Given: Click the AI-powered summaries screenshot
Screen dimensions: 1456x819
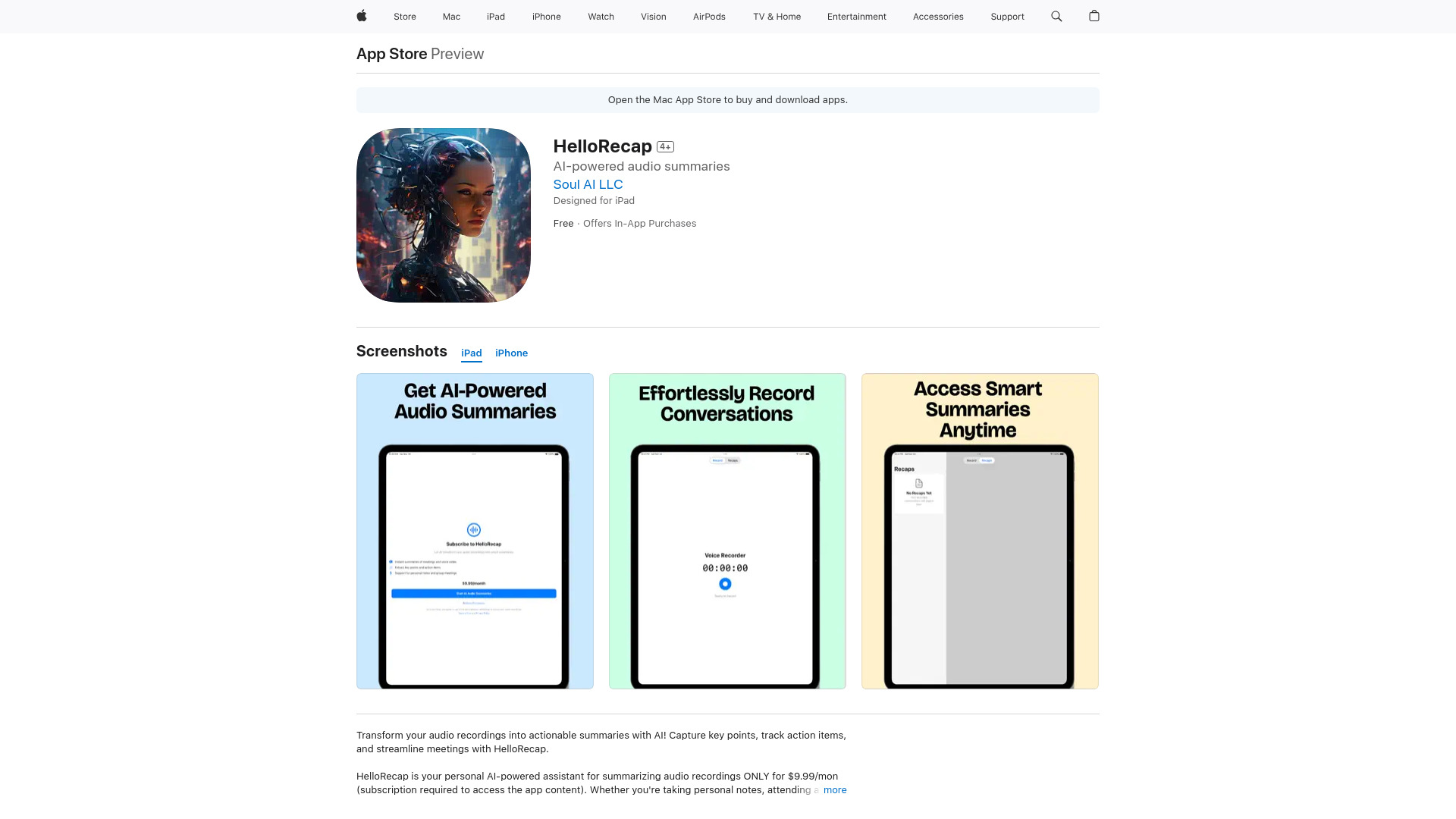Looking at the screenshot, I should pos(475,531).
